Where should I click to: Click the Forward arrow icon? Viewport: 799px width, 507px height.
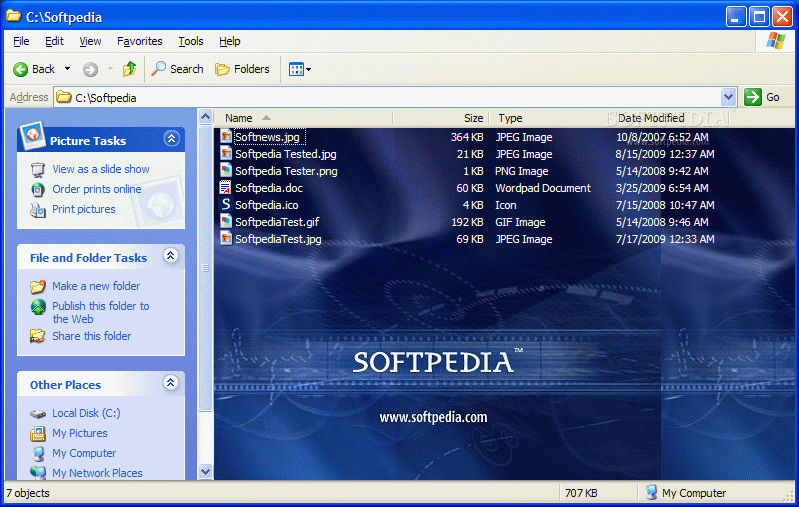point(90,69)
